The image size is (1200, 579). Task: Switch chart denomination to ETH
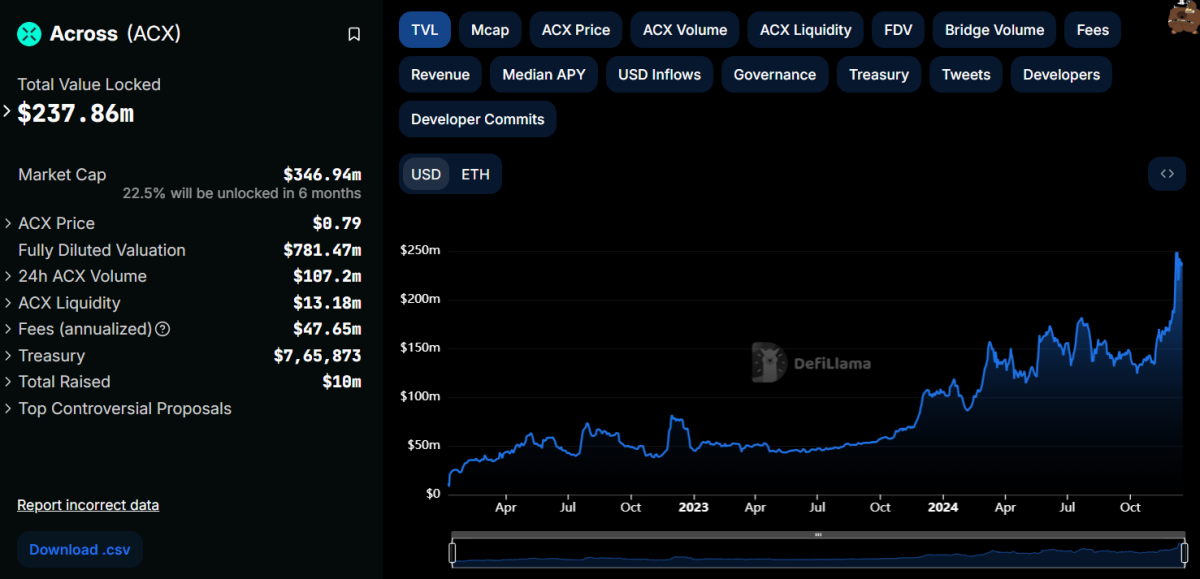[x=476, y=174]
